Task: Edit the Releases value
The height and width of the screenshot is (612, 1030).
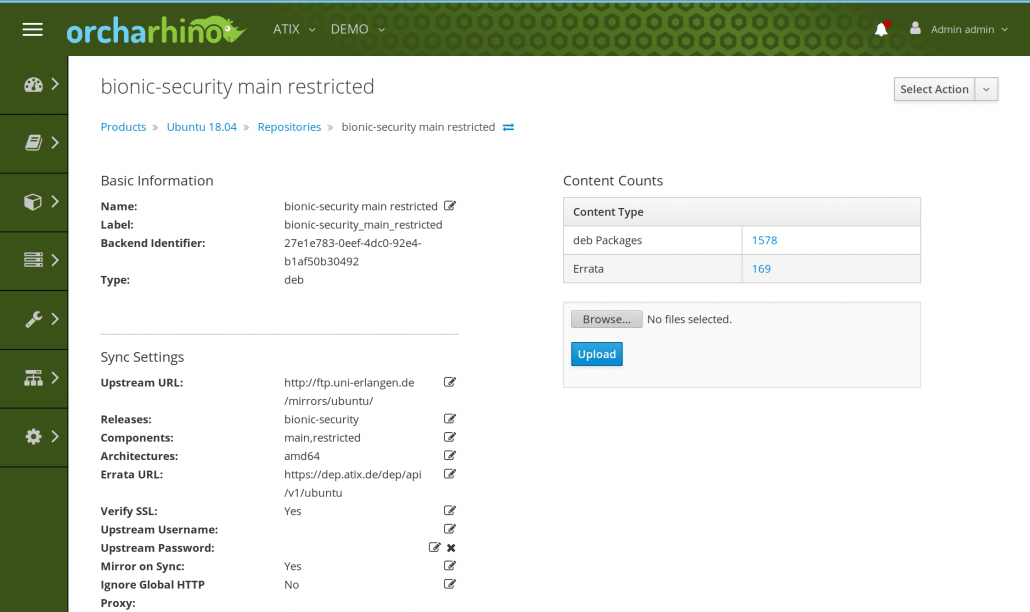Action: pos(450,419)
